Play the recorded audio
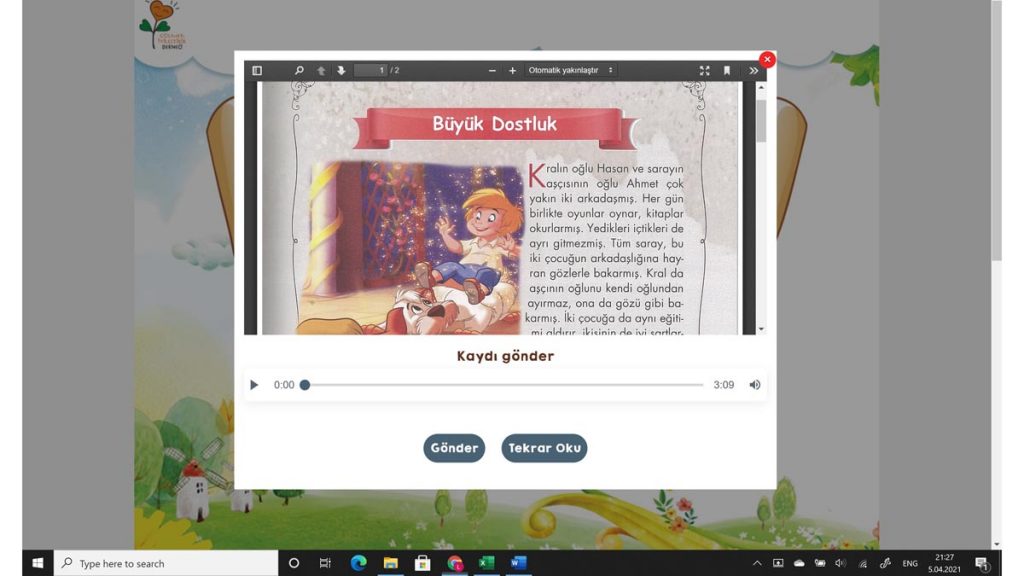The height and width of the screenshot is (576, 1024). click(254, 385)
